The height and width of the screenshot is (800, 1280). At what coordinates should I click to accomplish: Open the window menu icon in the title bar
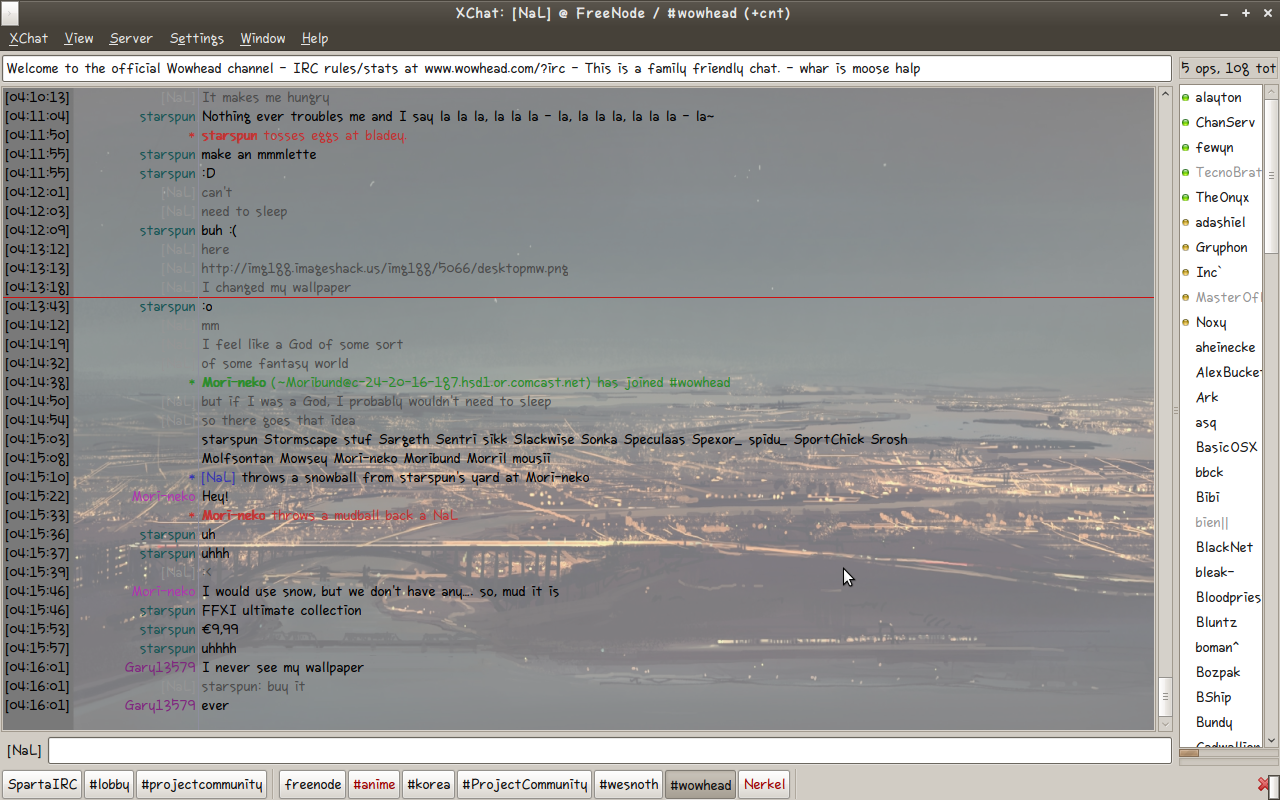point(11,13)
